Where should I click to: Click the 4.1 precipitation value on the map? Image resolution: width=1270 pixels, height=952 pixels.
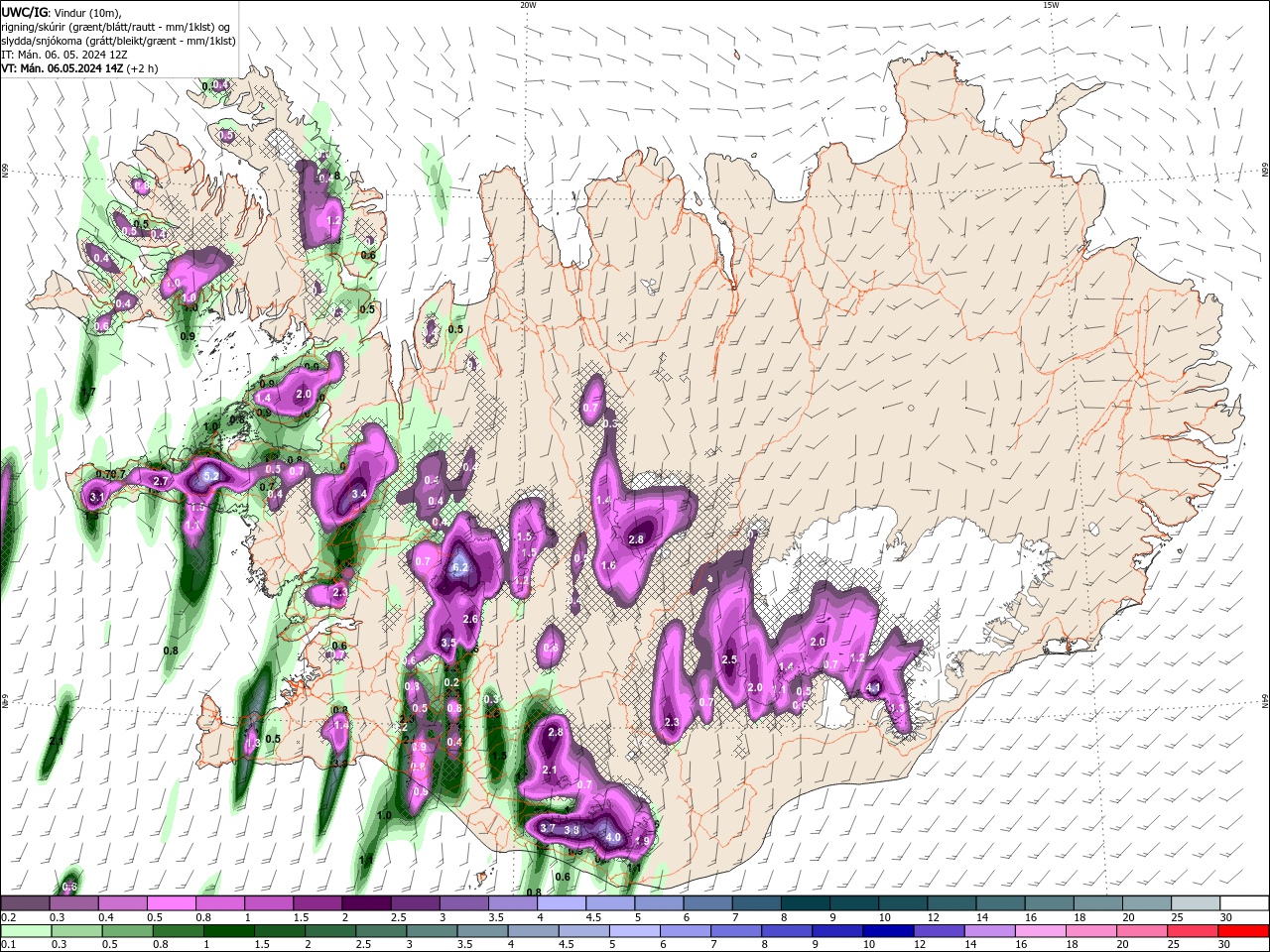click(x=874, y=687)
